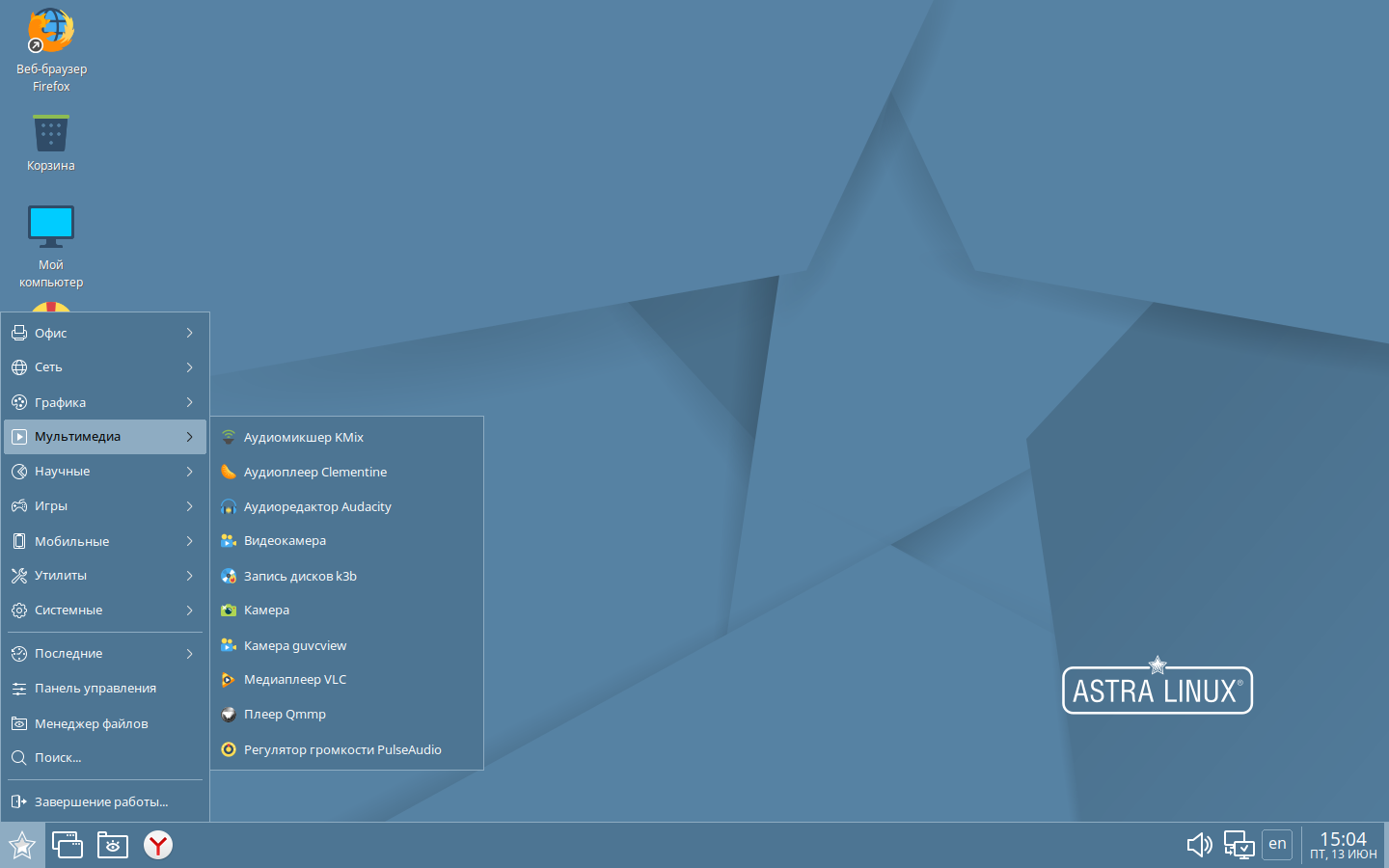Open file manager from taskbar icon
Image resolution: width=1389 pixels, height=868 pixels.
point(113,846)
